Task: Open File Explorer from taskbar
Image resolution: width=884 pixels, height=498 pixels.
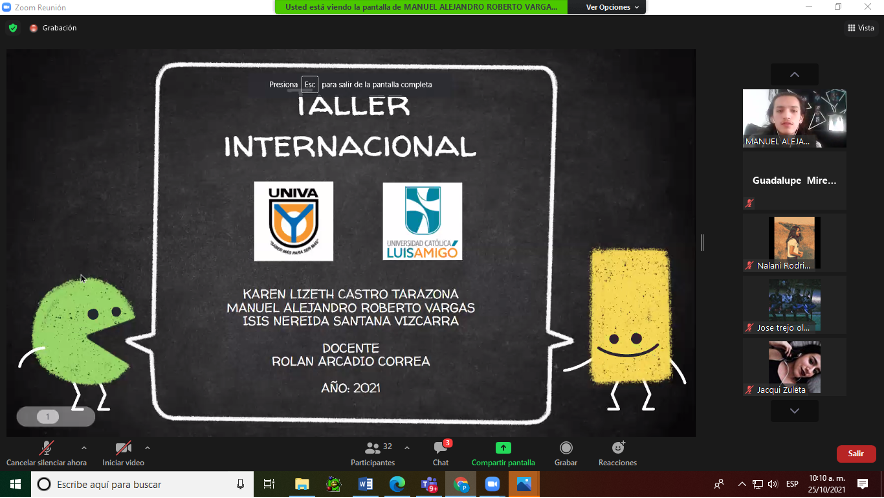Action: pyautogui.click(x=302, y=484)
